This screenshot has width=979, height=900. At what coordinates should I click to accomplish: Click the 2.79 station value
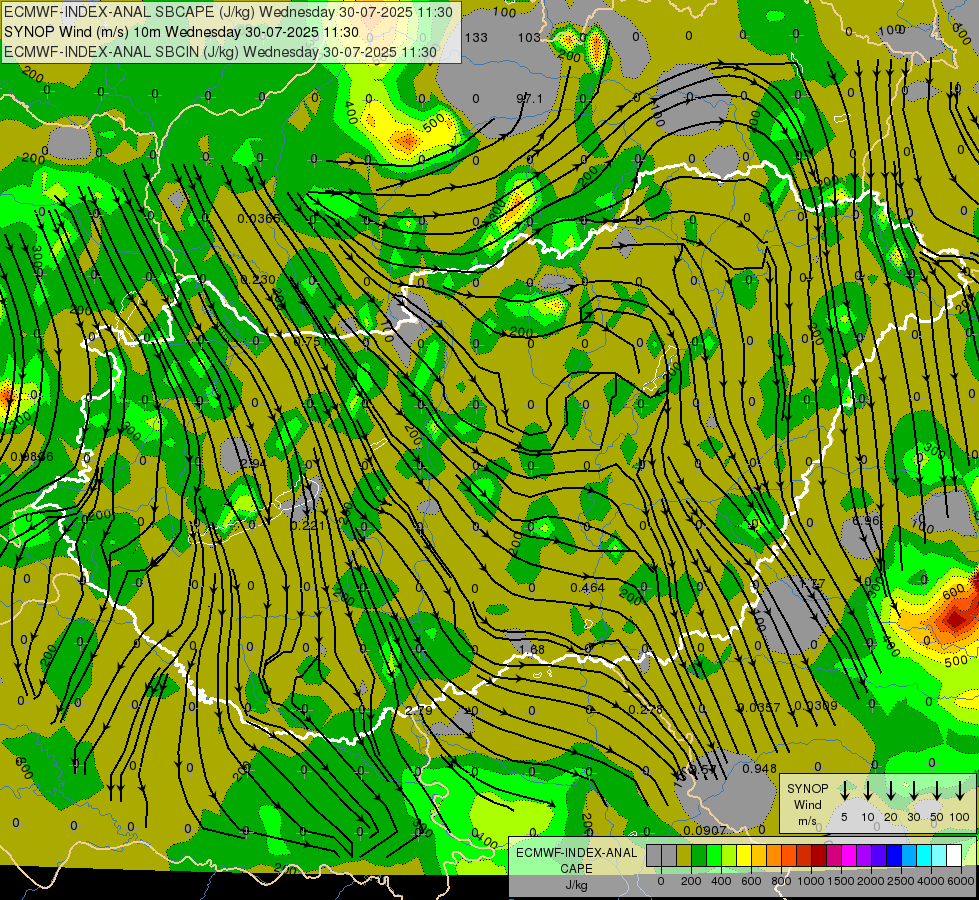click(x=418, y=711)
